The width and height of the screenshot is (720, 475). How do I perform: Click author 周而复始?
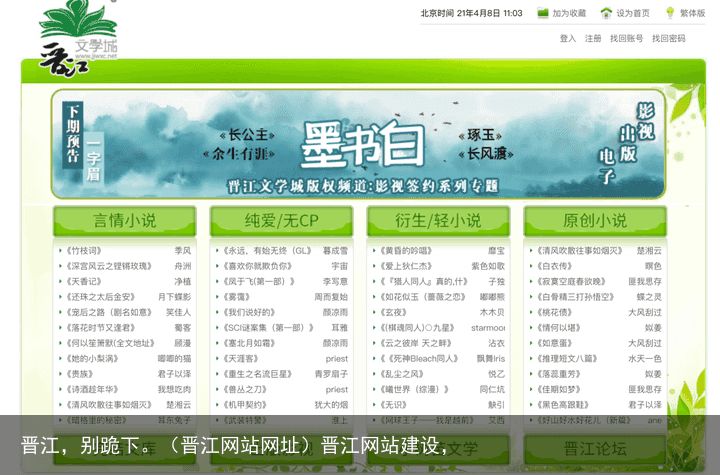[x=331, y=297]
